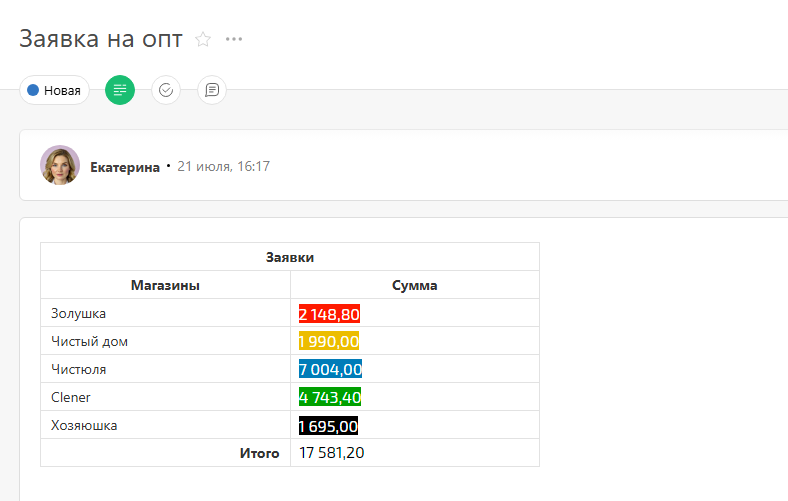The image size is (788, 501).
Task: Select the 'Золушка' store cell
Action: click(x=165, y=313)
